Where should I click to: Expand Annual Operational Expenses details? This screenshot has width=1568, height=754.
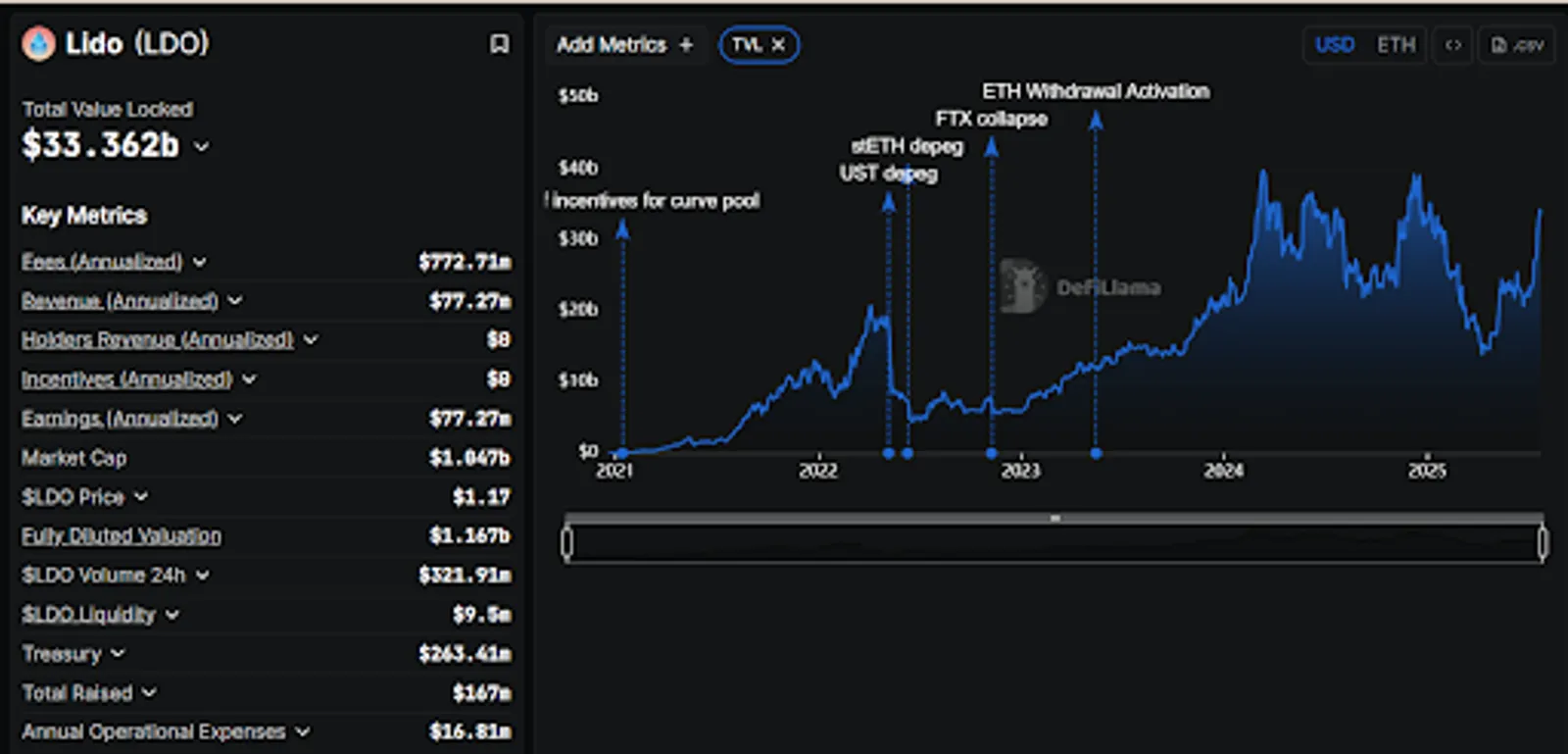[302, 731]
